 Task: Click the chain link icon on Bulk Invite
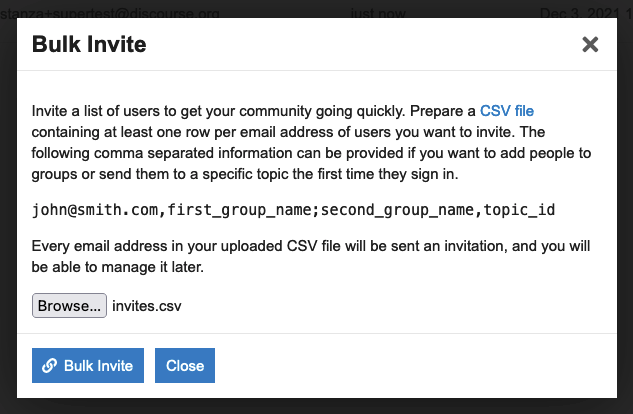49,366
